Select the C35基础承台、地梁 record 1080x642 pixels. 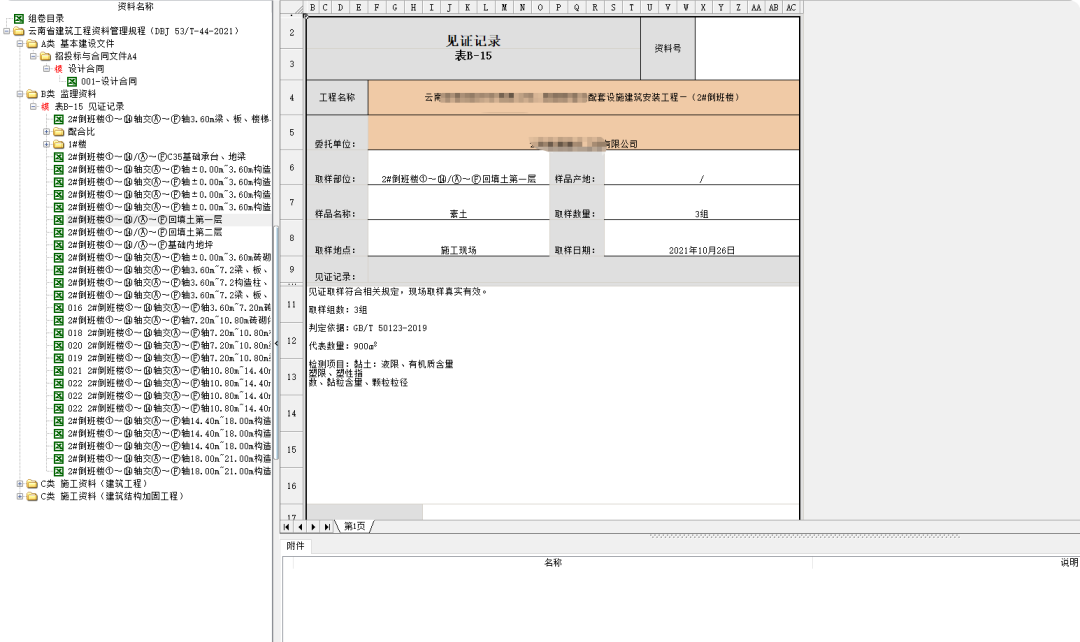(x=156, y=157)
